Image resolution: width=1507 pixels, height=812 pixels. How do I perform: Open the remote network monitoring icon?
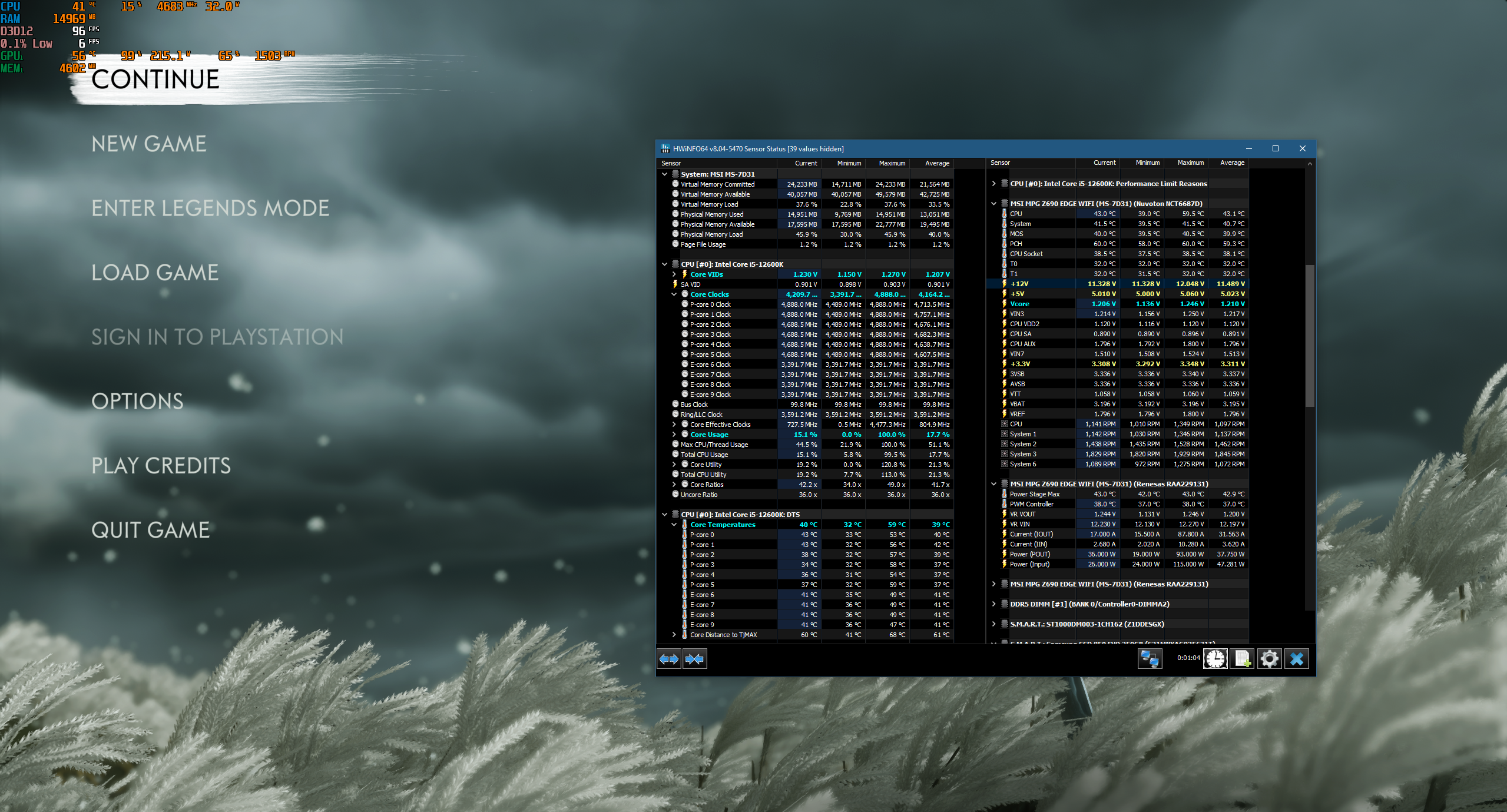1150,658
